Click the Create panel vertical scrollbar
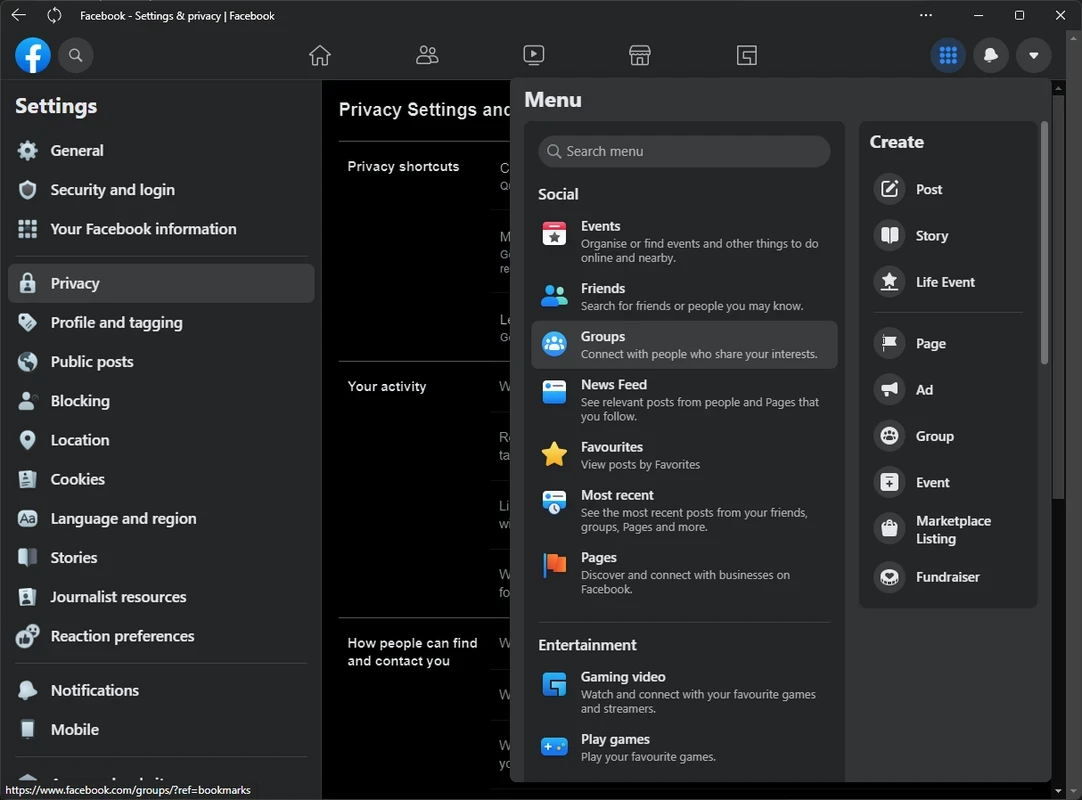 pos(1044,243)
